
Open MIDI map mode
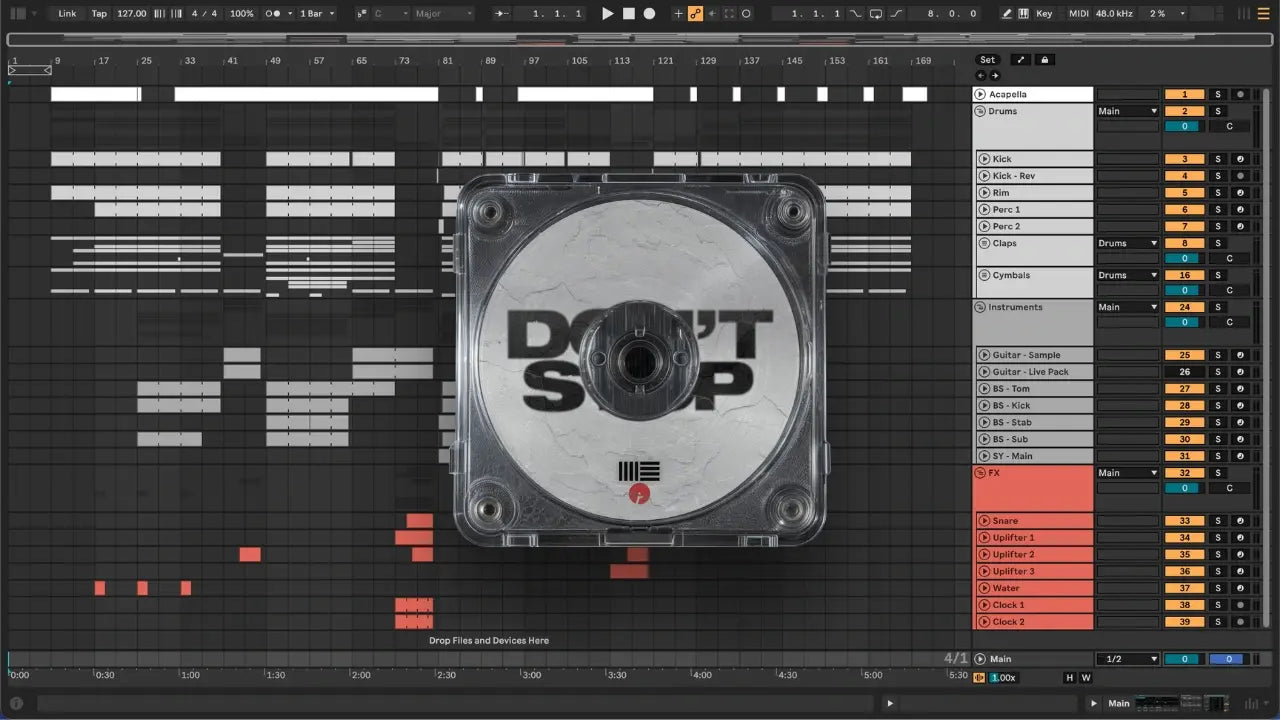pos(1078,14)
